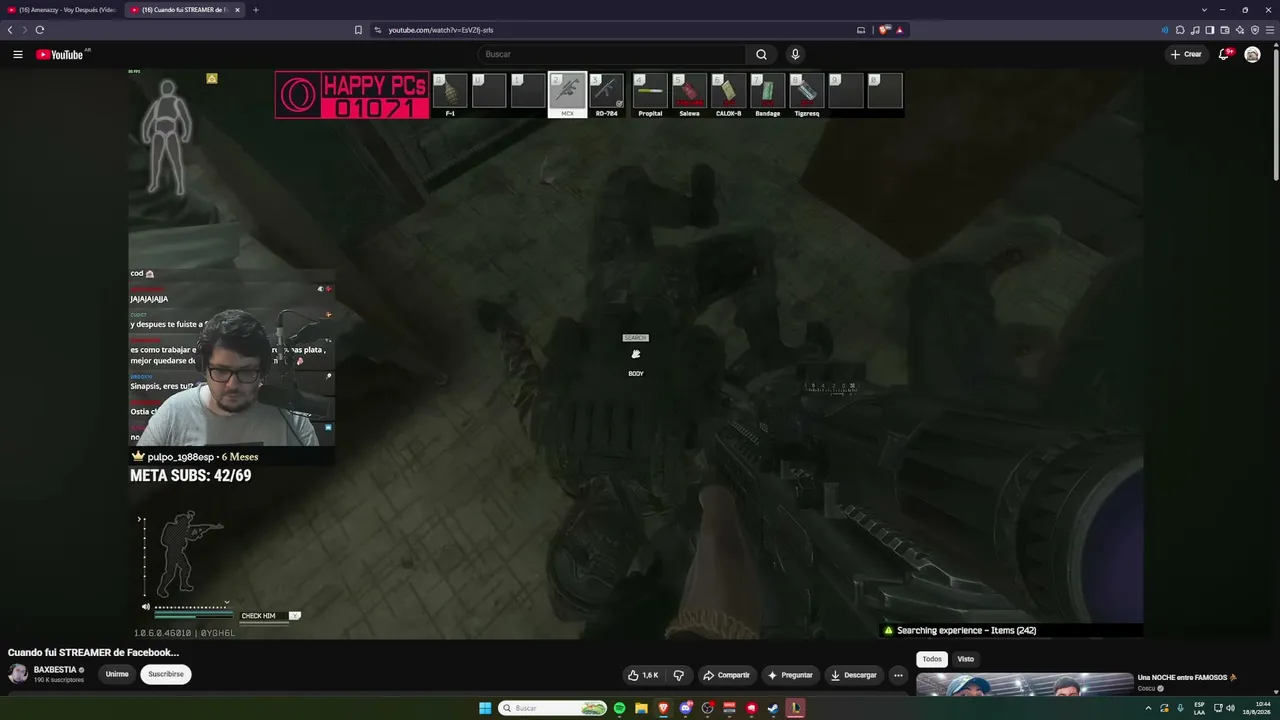Close the 'Cuando fui STREAMER' tab
Image resolution: width=1280 pixels, height=720 pixels.
pyautogui.click(x=237, y=10)
